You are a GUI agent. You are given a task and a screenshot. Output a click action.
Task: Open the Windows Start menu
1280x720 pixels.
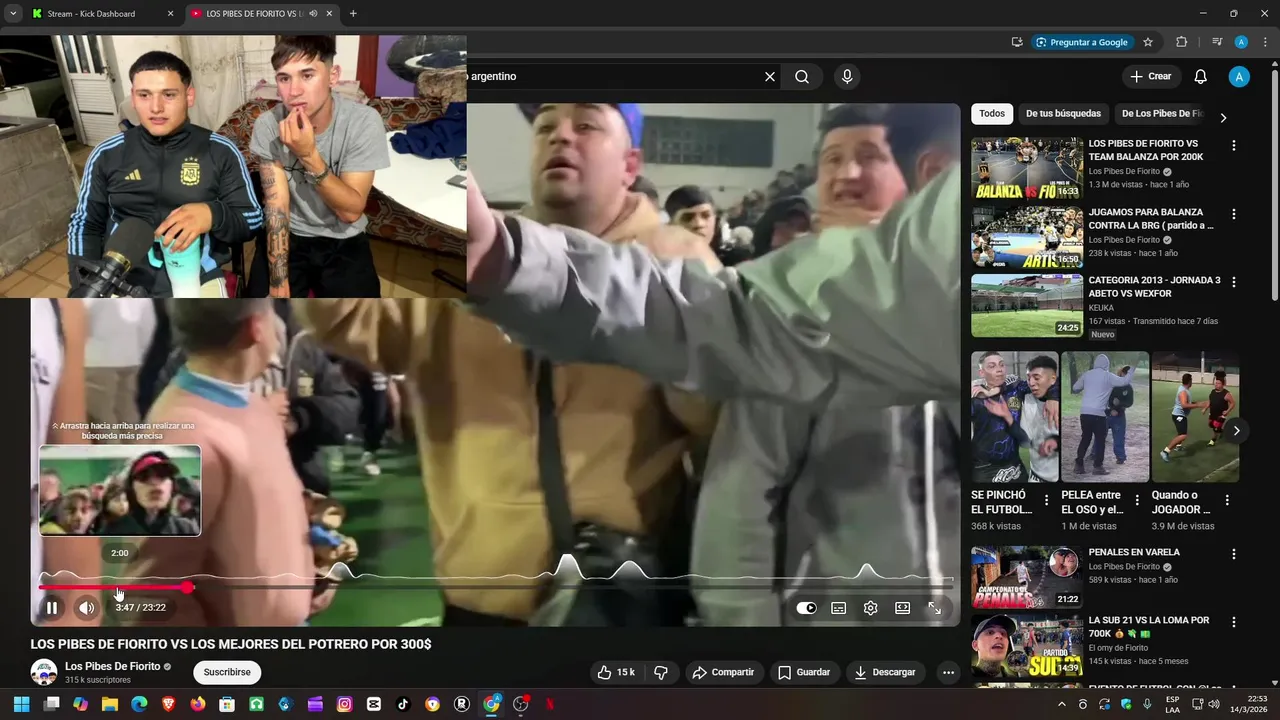(x=22, y=704)
